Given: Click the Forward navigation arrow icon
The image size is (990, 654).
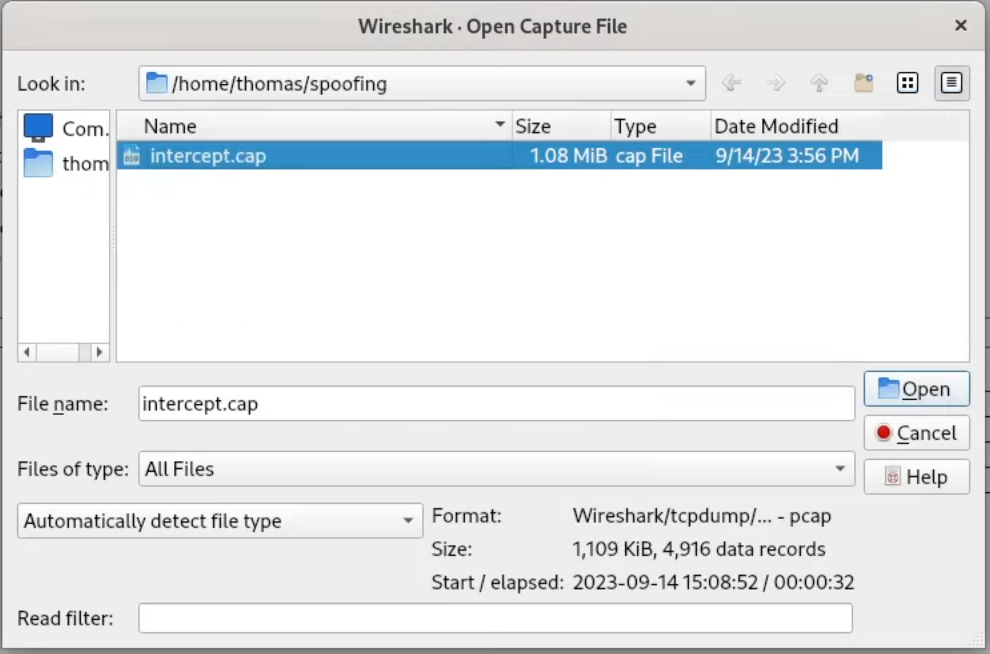Looking at the screenshot, I should tap(775, 84).
